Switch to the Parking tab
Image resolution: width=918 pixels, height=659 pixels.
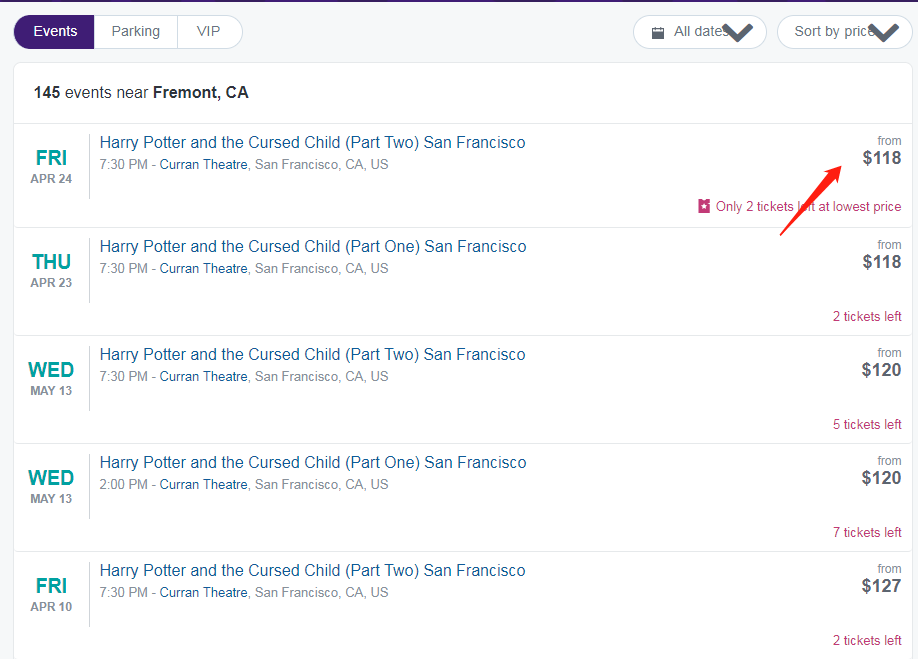[136, 32]
